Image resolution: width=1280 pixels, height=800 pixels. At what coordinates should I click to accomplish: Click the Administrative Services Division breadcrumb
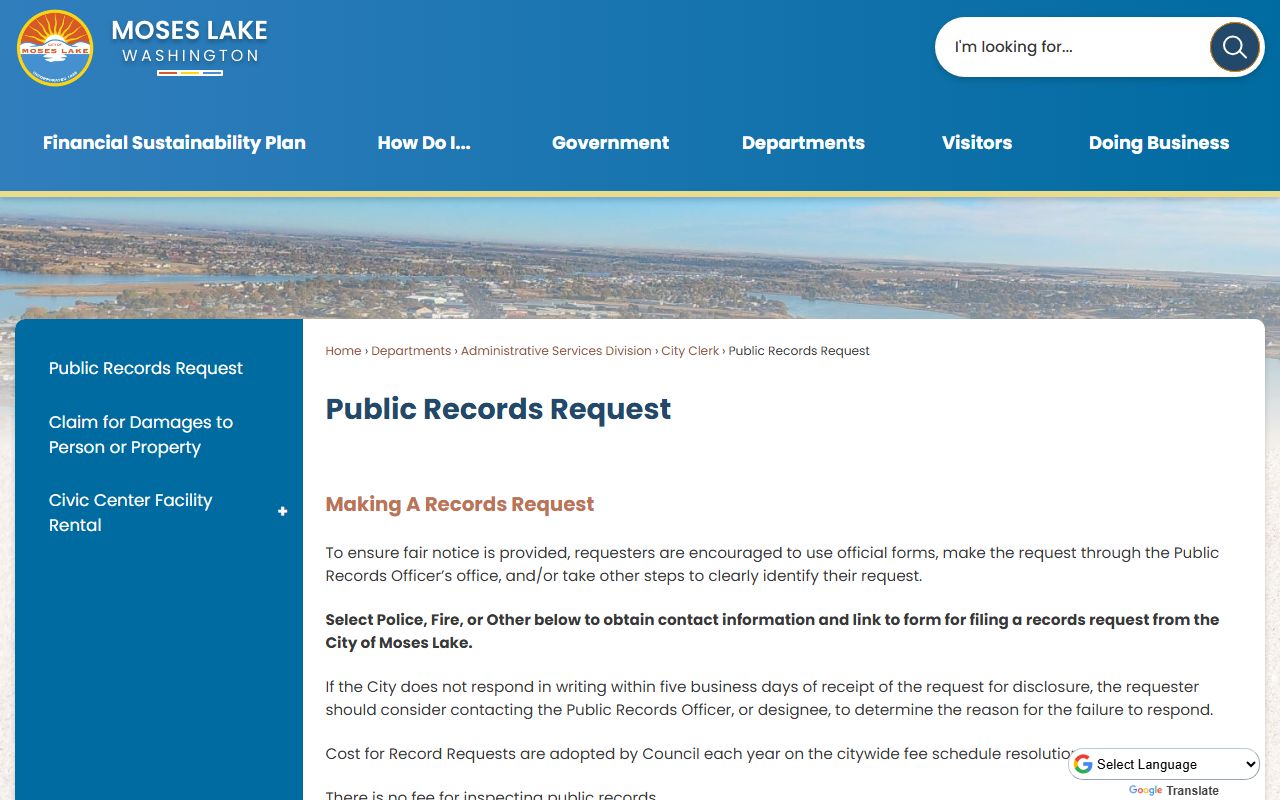click(x=556, y=351)
